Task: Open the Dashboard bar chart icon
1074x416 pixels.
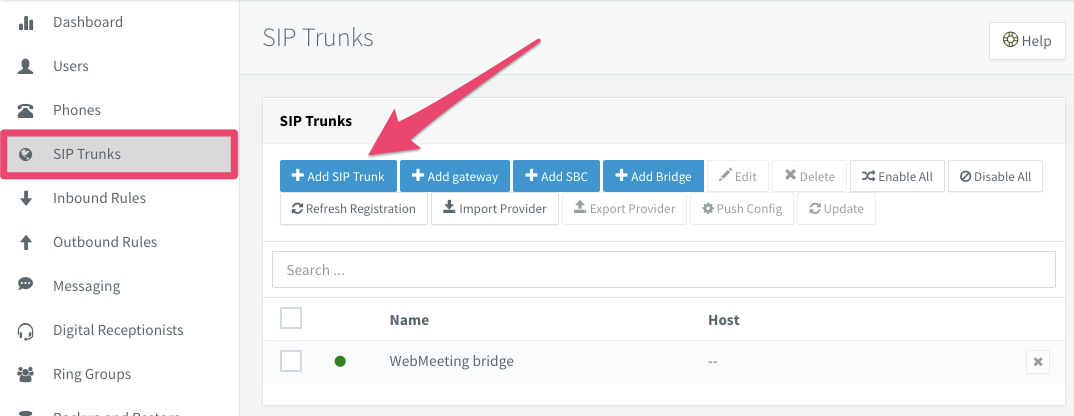Action: click(26, 23)
